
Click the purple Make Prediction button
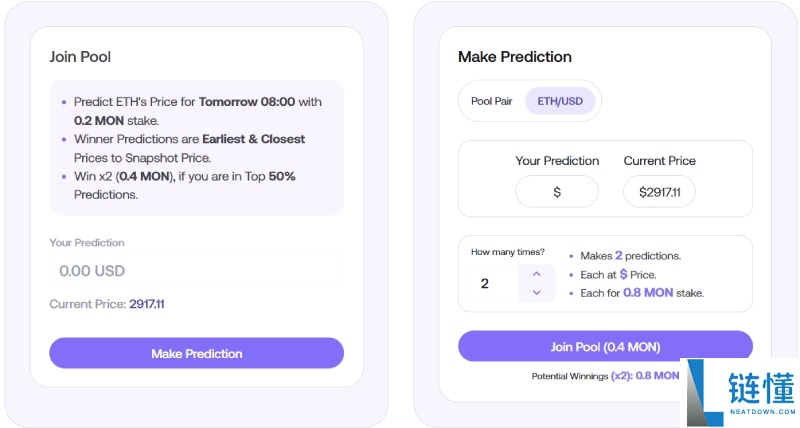[196, 353]
